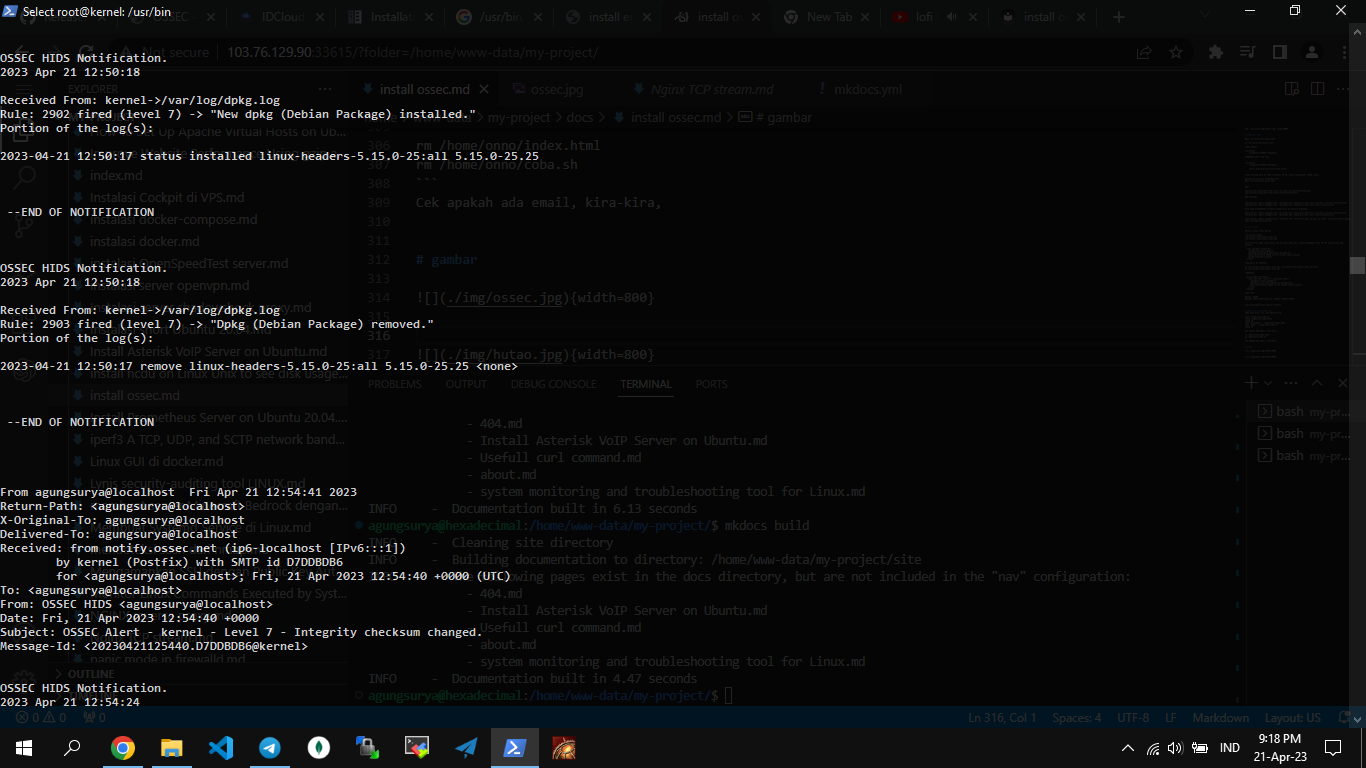Click the Windows Start button
The image size is (1366, 768).
(x=24, y=747)
